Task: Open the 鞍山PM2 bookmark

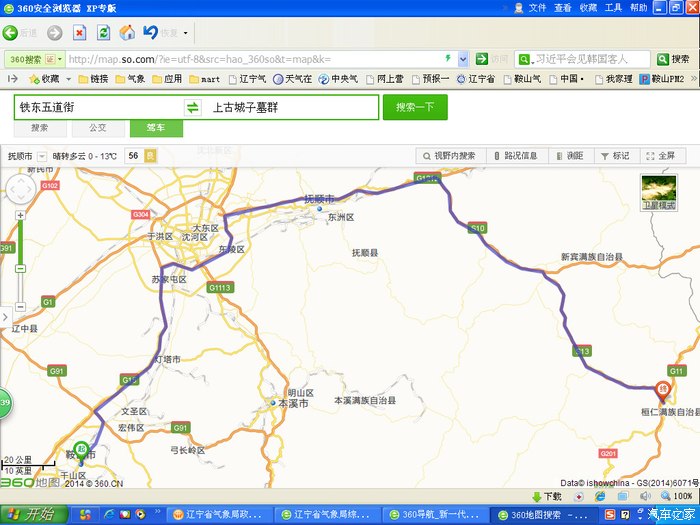Action: (662, 79)
